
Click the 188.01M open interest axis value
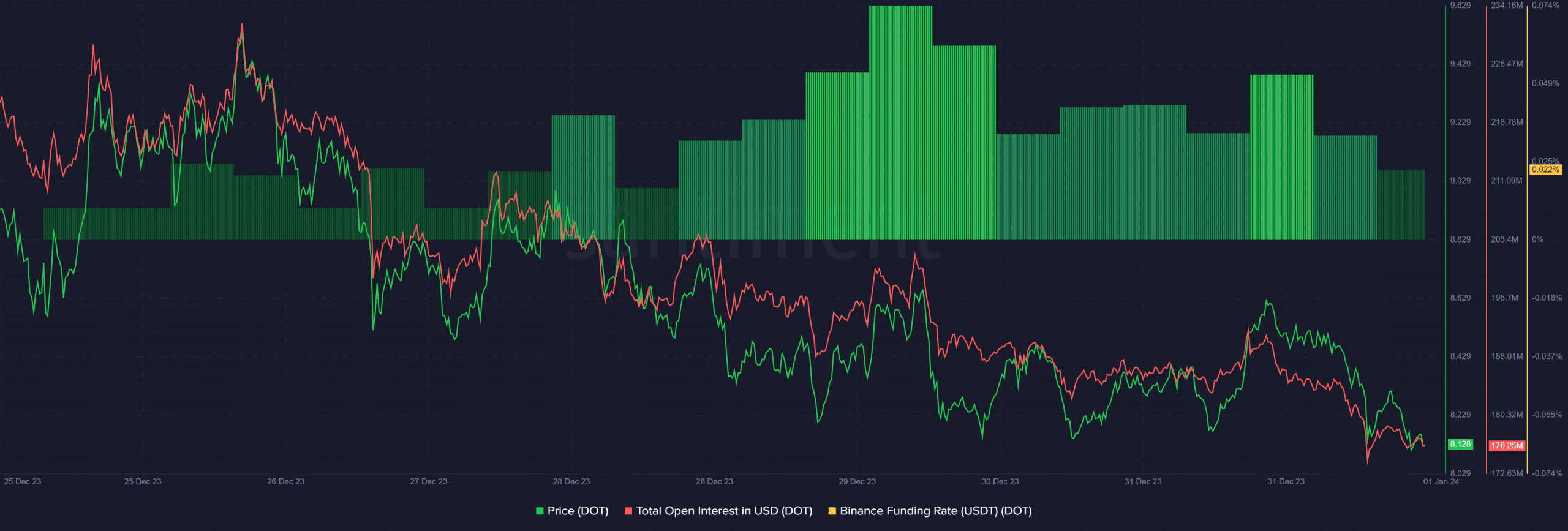(1507, 356)
